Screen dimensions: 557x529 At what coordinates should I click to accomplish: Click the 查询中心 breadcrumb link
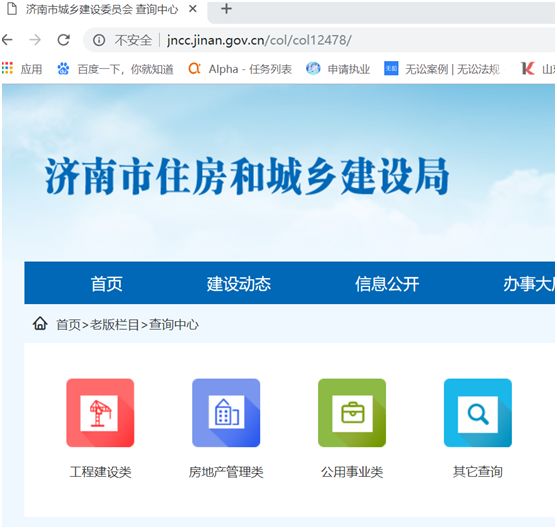[174, 324]
